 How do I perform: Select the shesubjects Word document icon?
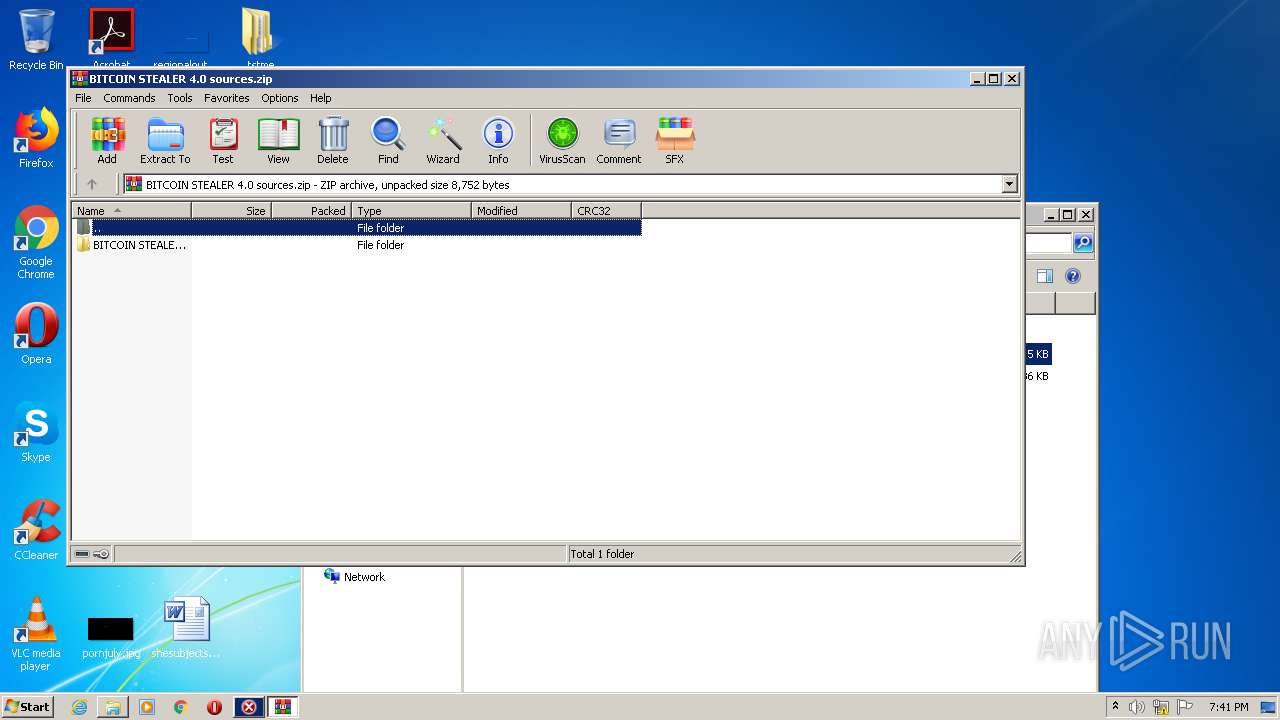187,628
